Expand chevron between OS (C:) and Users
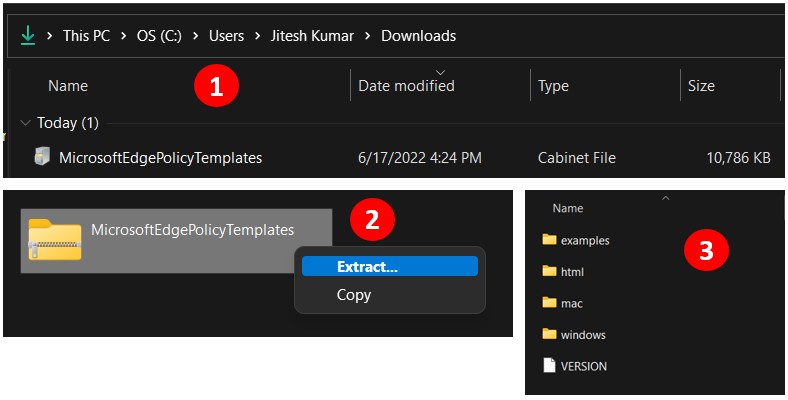This screenshot has width=788, height=400. (x=195, y=36)
